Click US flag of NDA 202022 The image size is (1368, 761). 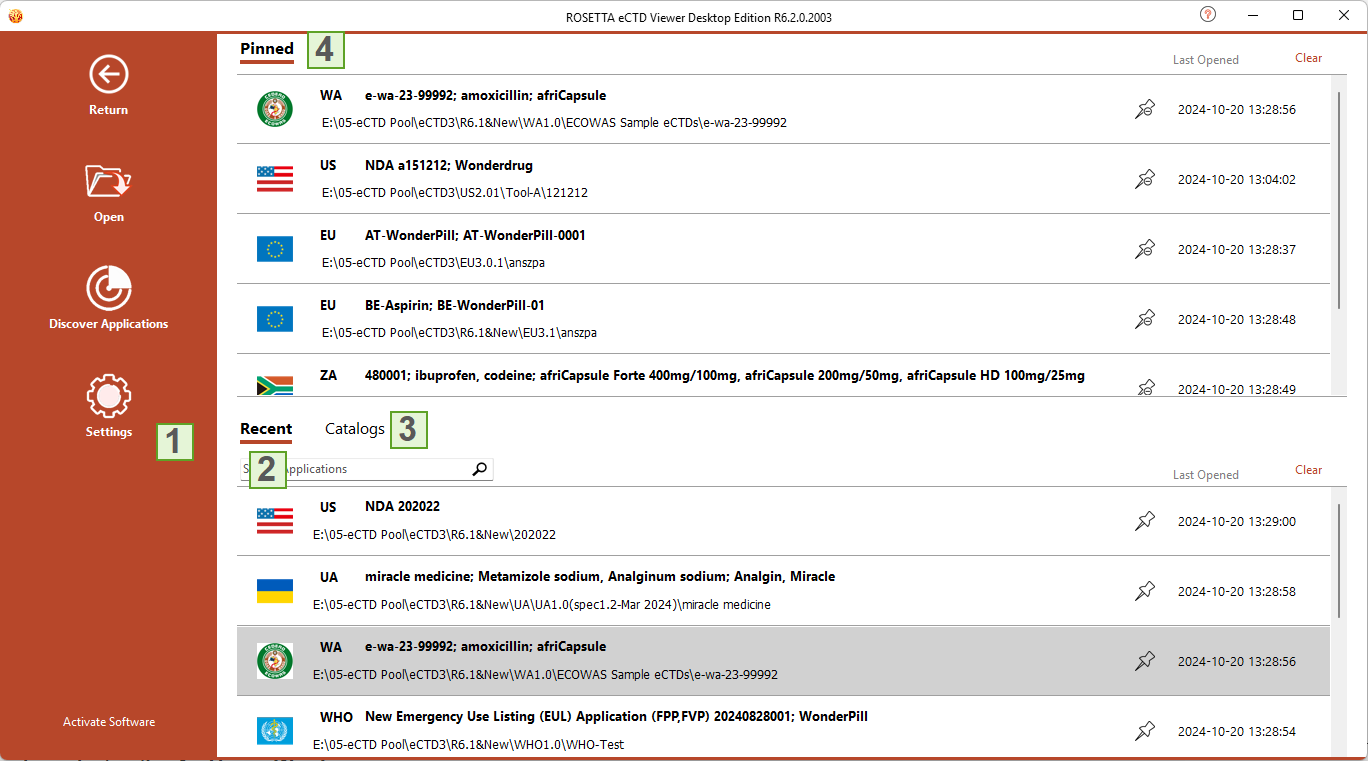tap(275, 521)
